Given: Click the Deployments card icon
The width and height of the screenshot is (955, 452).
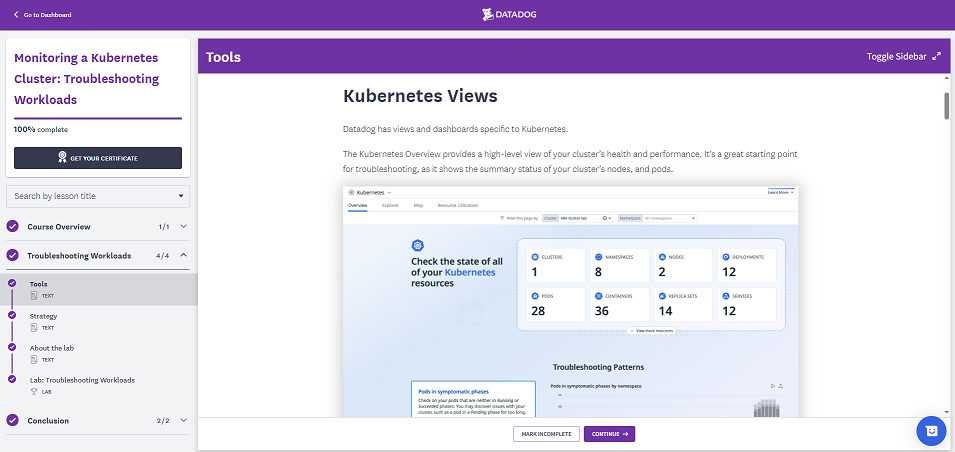Looking at the screenshot, I should pos(725,257).
